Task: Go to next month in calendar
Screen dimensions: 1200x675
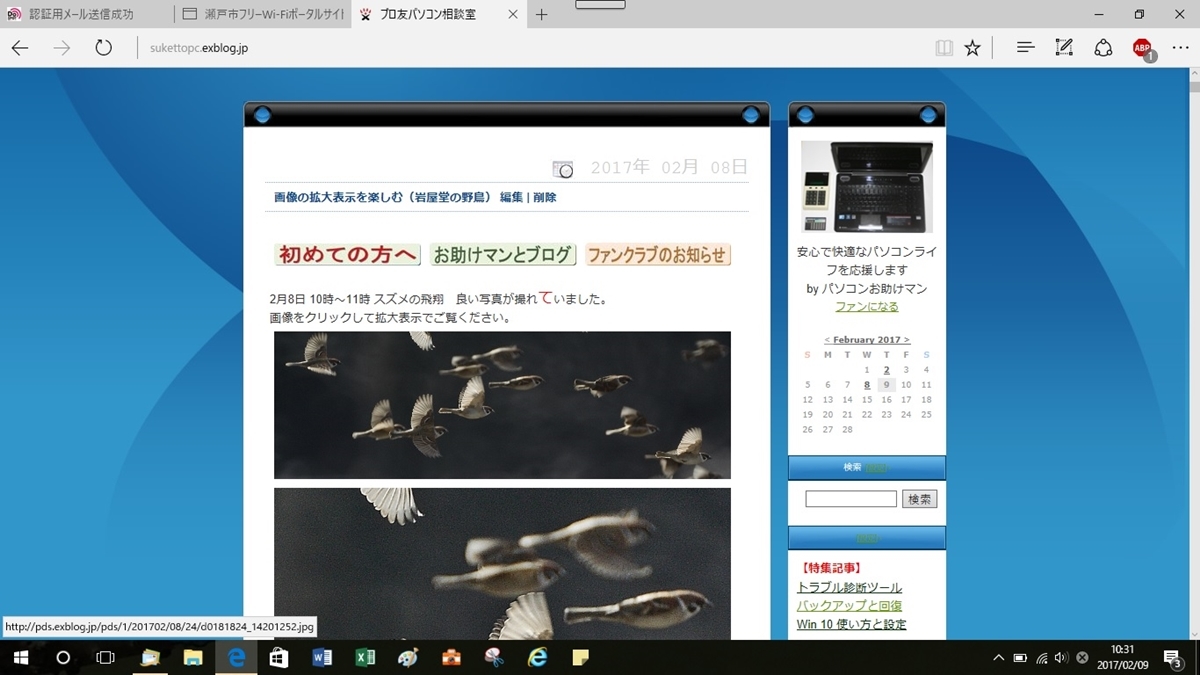Action: click(907, 340)
